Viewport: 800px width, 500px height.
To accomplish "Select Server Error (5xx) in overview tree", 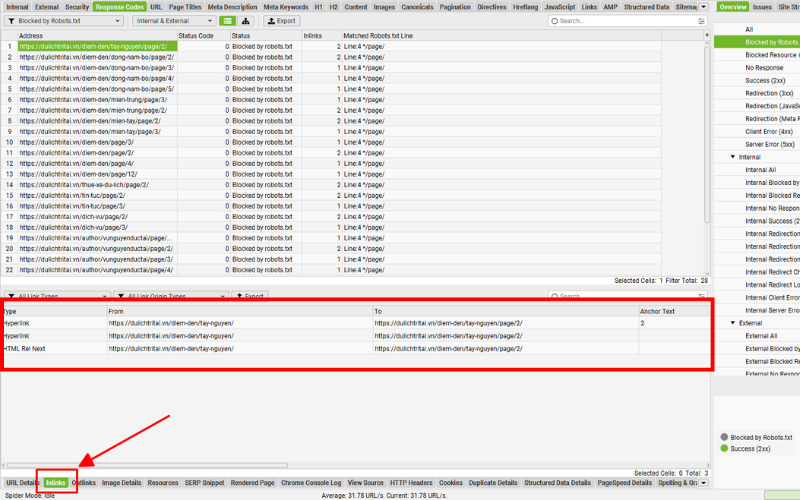I will tap(769, 144).
